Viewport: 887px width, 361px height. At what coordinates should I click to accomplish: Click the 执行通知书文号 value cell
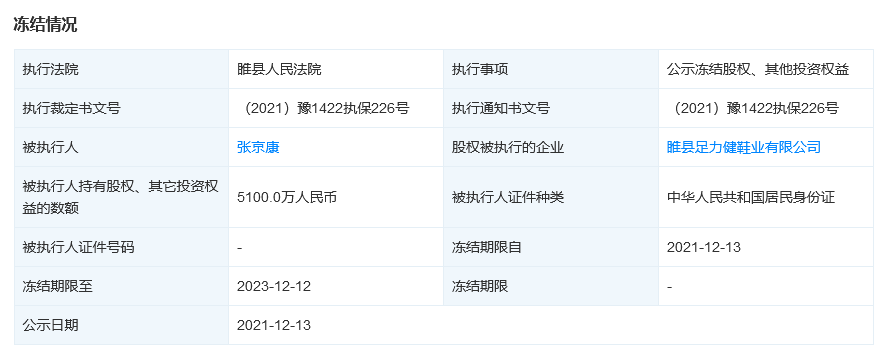(x=766, y=109)
